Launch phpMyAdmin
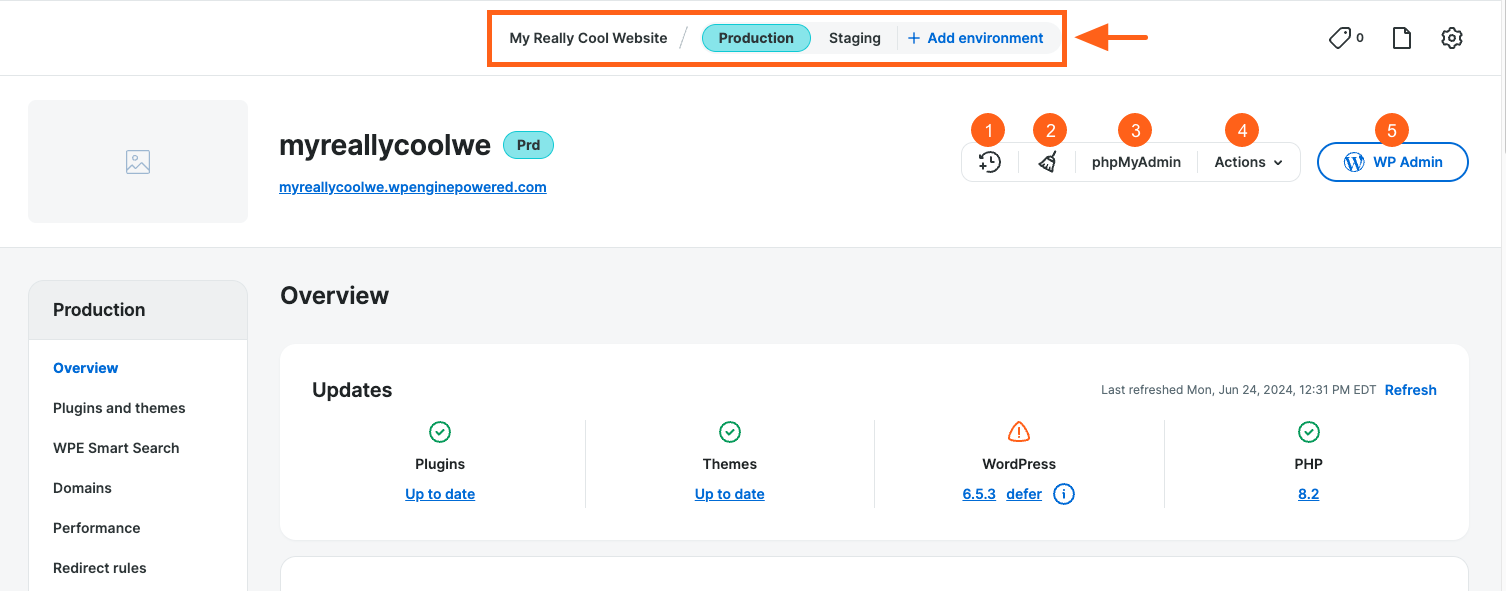 point(1135,161)
